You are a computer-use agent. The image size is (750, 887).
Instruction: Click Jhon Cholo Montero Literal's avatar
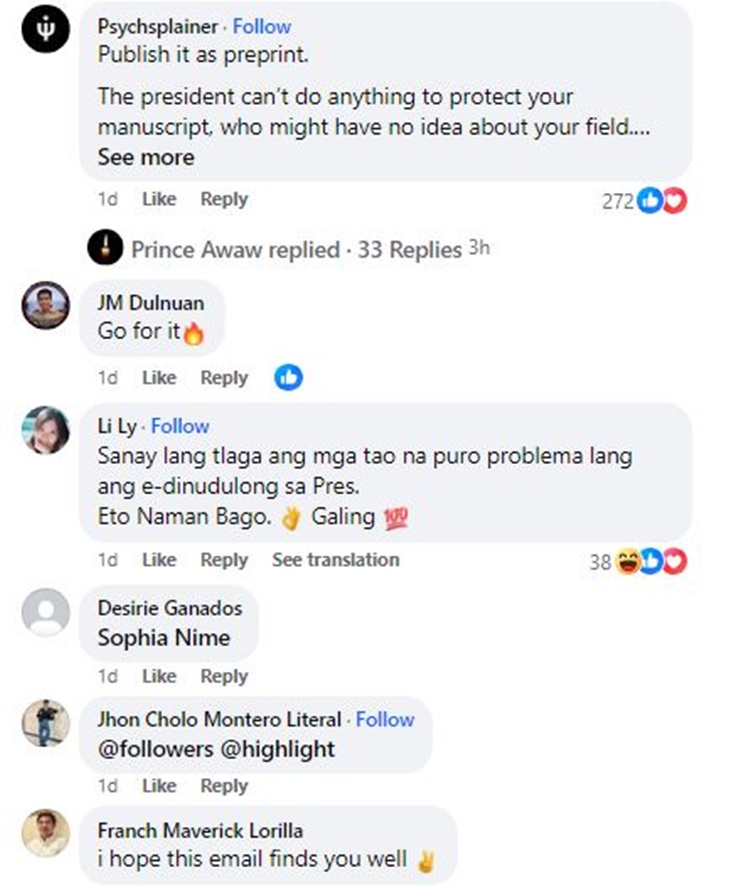point(46,723)
